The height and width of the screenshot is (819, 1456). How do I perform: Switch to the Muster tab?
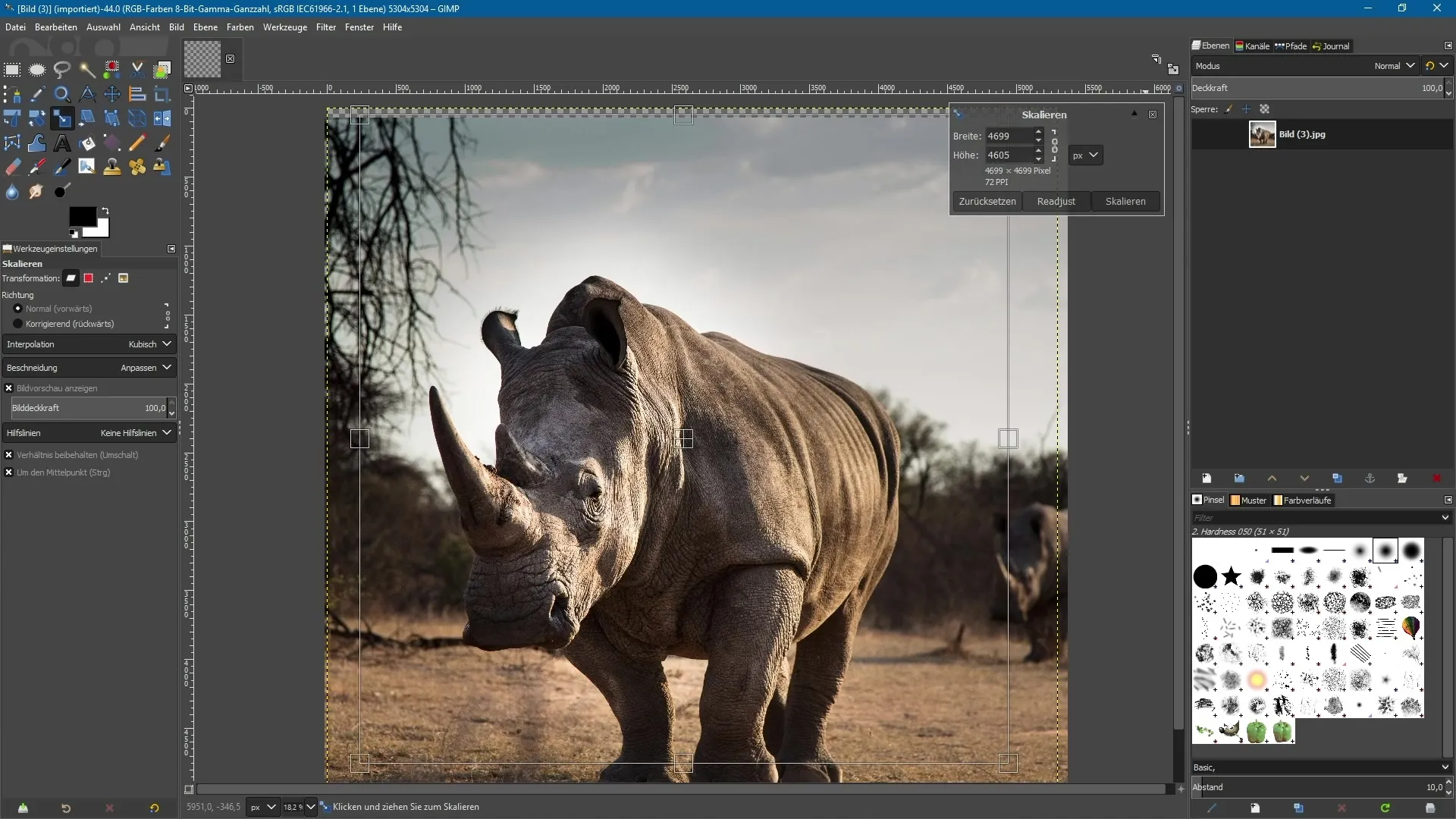[1249, 500]
